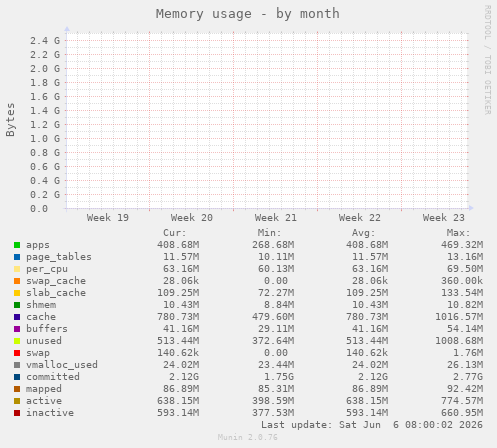Select the 'cache' legend label
Screen dimensions: 497x448
[x=41, y=317]
